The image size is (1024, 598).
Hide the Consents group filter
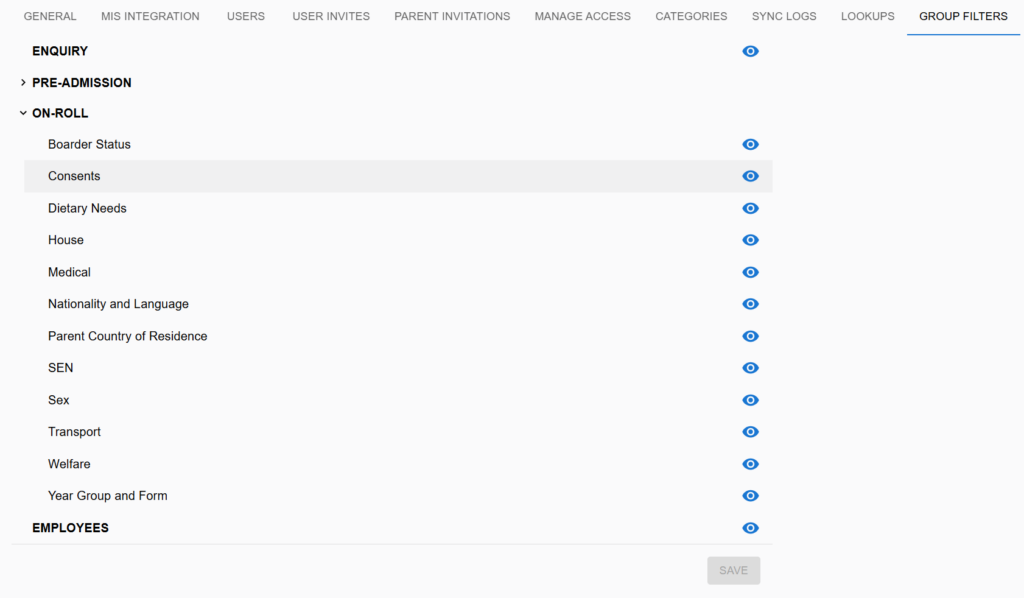[x=750, y=176]
